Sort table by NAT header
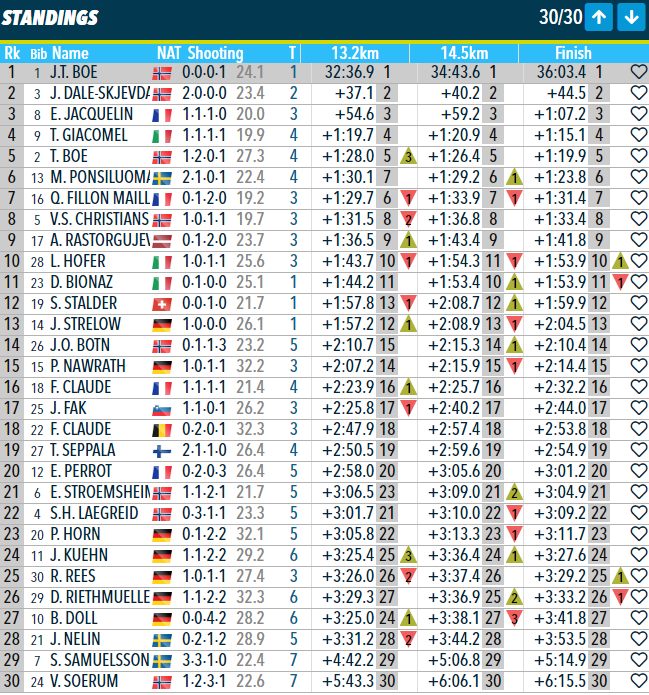The height and width of the screenshot is (695, 649). pyautogui.click(x=168, y=52)
